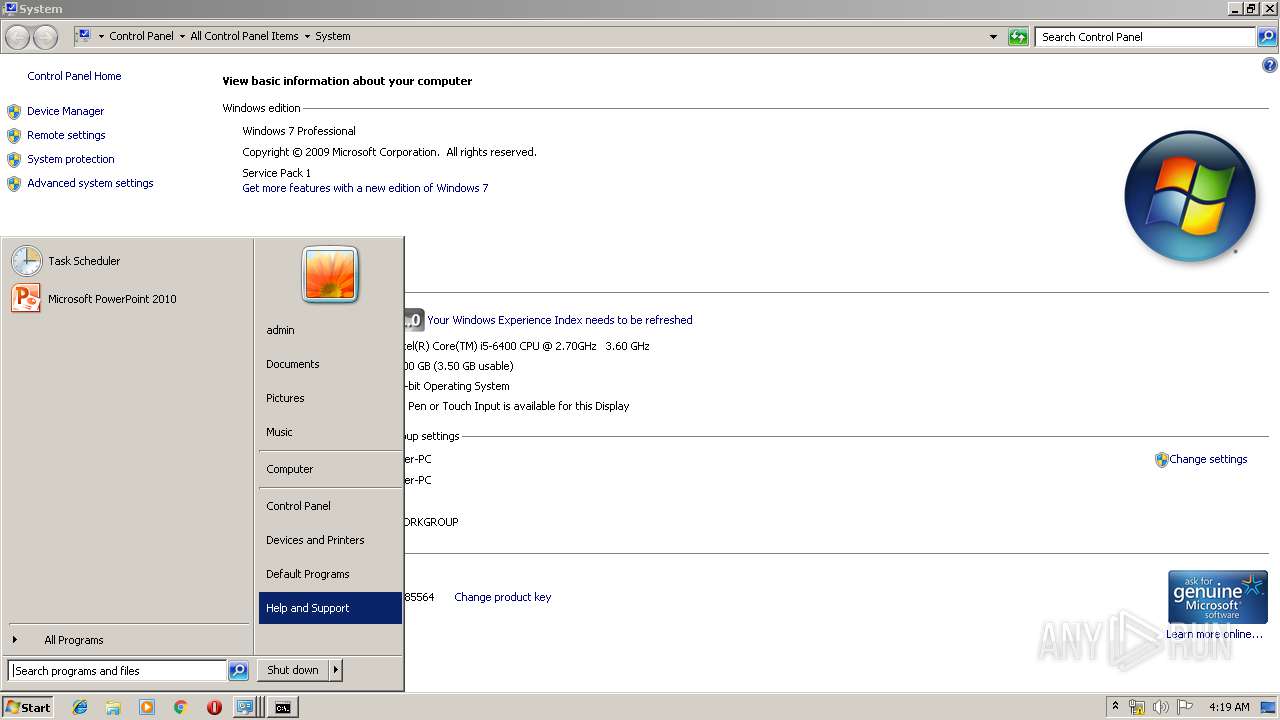
Task: Launch Google Chrome from taskbar
Action: click(x=180, y=707)
